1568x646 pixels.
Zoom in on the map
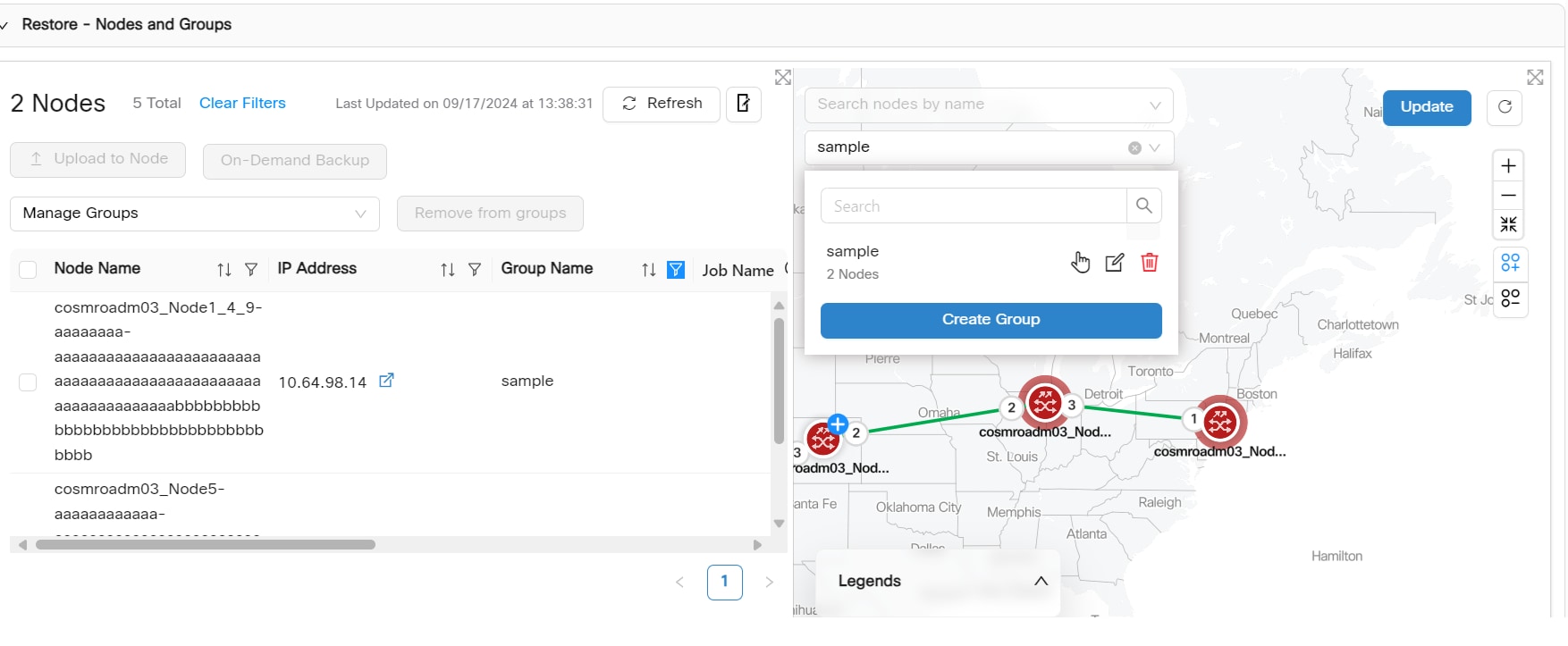tap(1509, 166)
